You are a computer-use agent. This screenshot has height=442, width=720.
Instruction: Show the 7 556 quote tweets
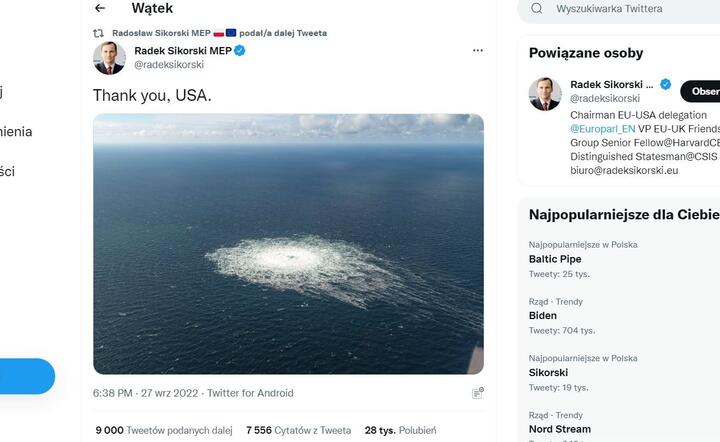[x=298, y=430]
